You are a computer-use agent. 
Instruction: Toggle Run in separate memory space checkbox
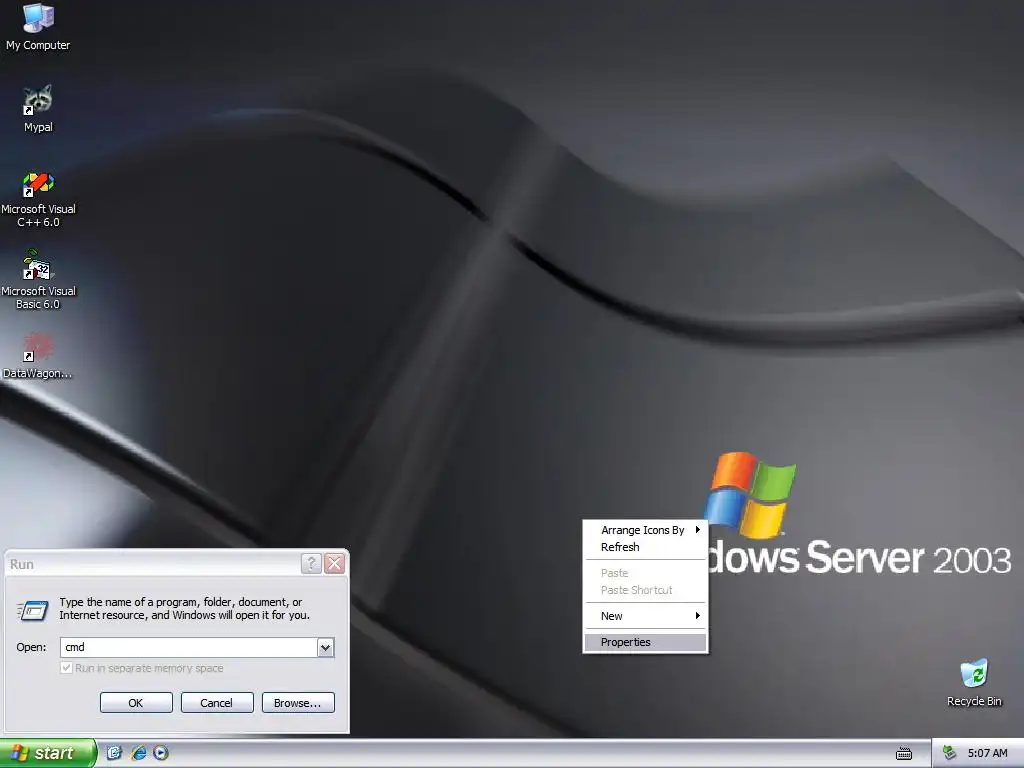pos(66,668)
